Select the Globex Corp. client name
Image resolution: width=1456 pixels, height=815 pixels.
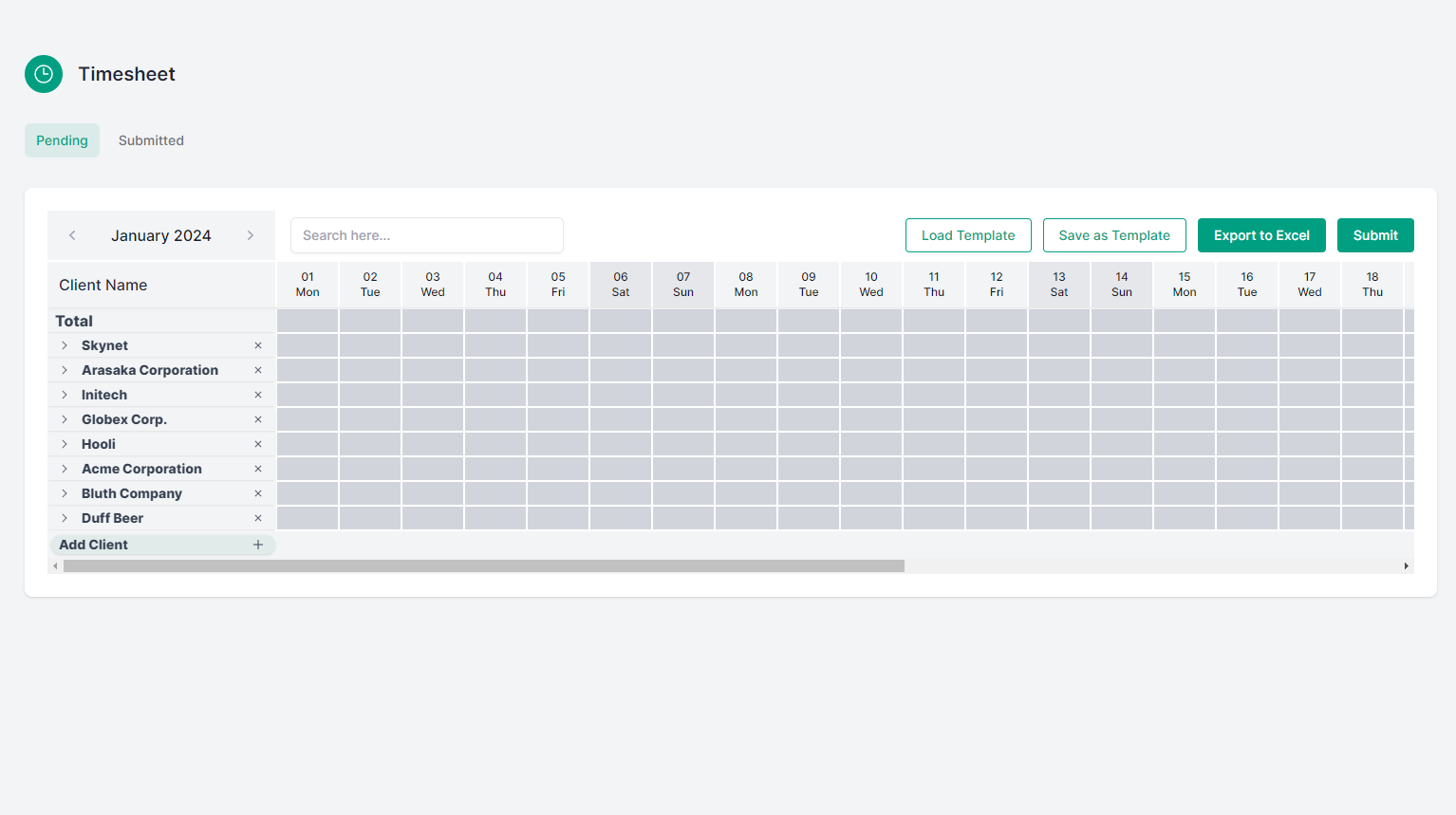pos(124,419)
